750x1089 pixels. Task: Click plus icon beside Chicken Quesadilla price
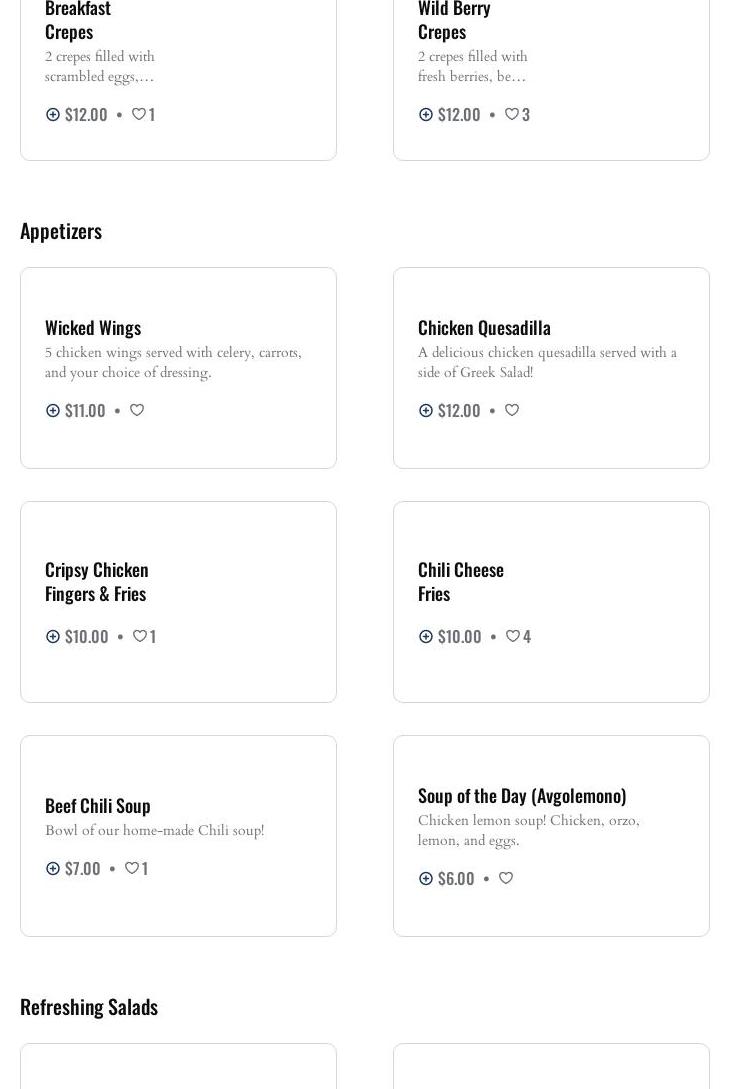(426, 410)
